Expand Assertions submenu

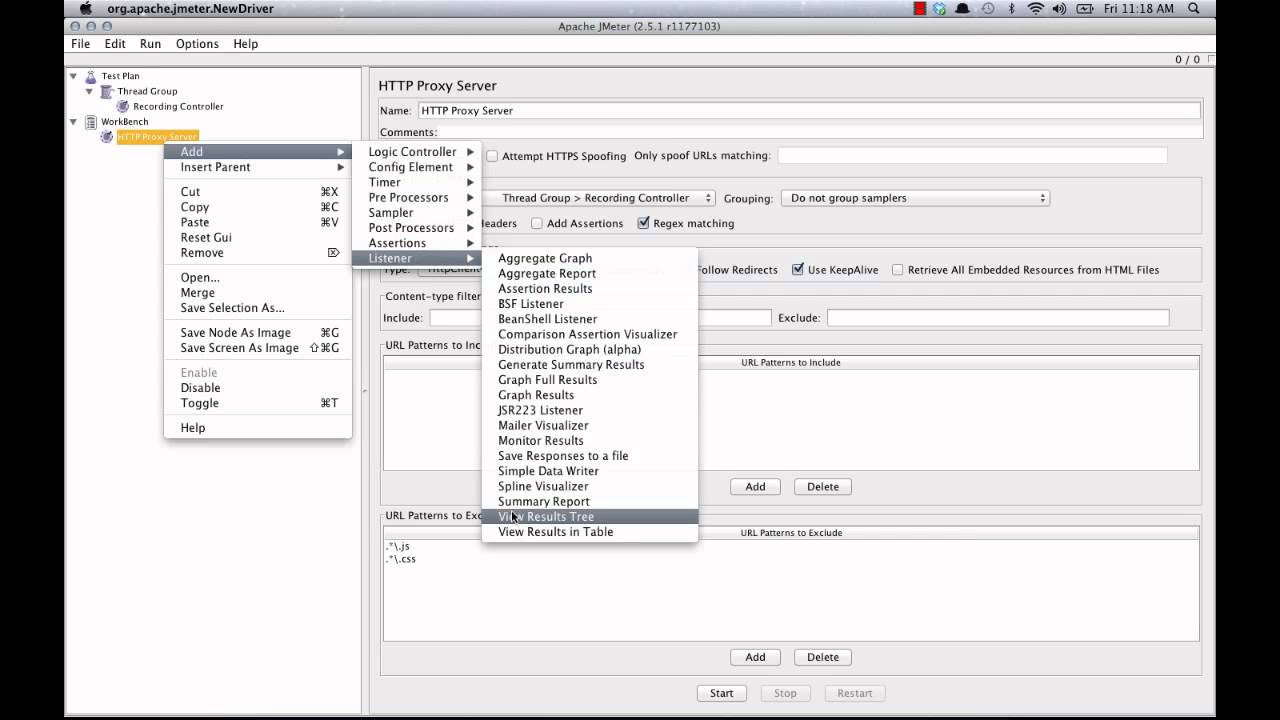[417, 243]
